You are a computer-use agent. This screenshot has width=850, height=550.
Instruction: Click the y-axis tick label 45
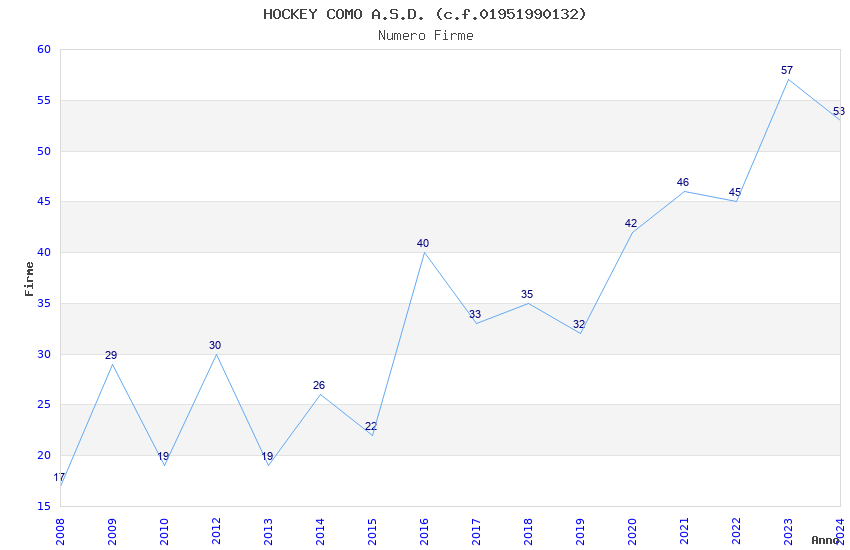(x=44, y=202)
